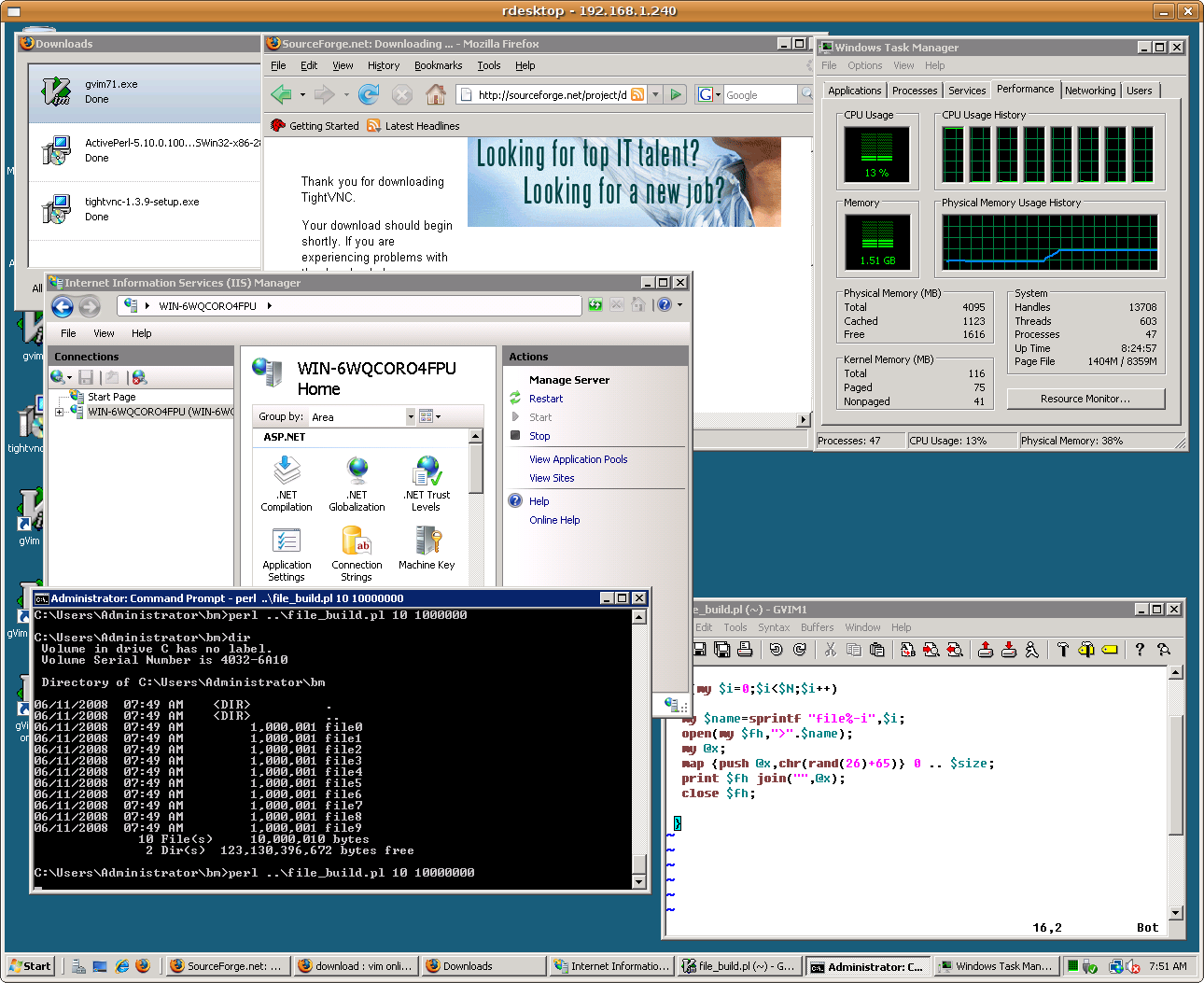Click the Google search box in Firefox
The image size is (1204, 983).
click(x=761, y=94)
